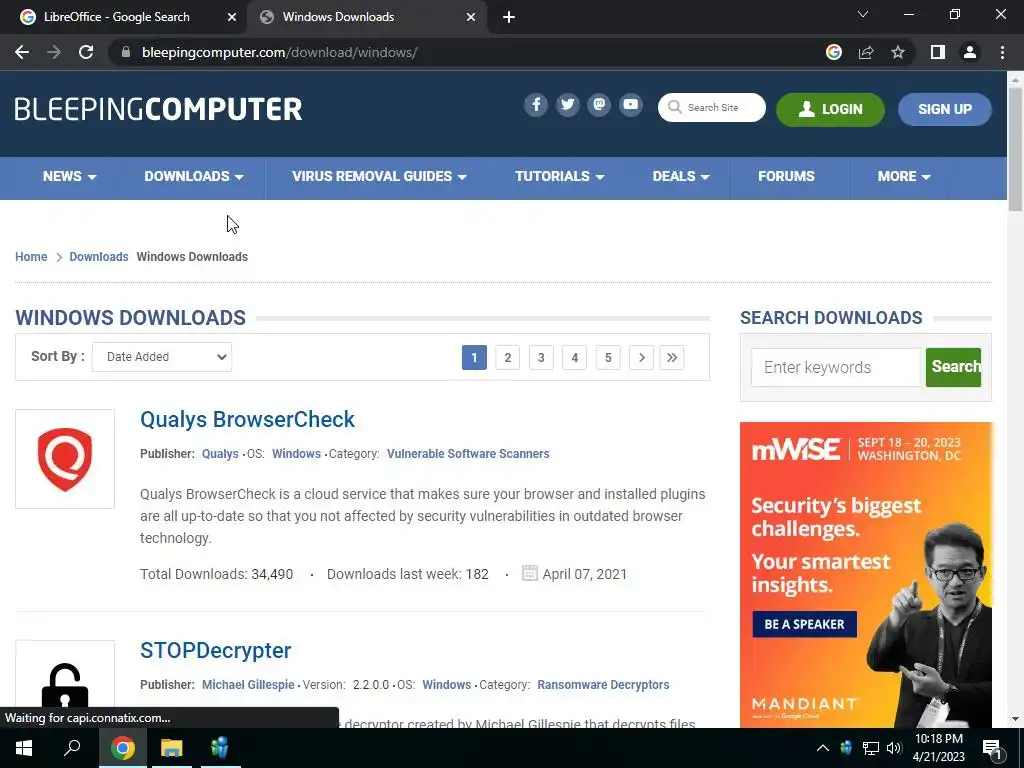Screen dimensions: 1024x768
Task: Click the browser forward arrow
Action: click(54, 52)
